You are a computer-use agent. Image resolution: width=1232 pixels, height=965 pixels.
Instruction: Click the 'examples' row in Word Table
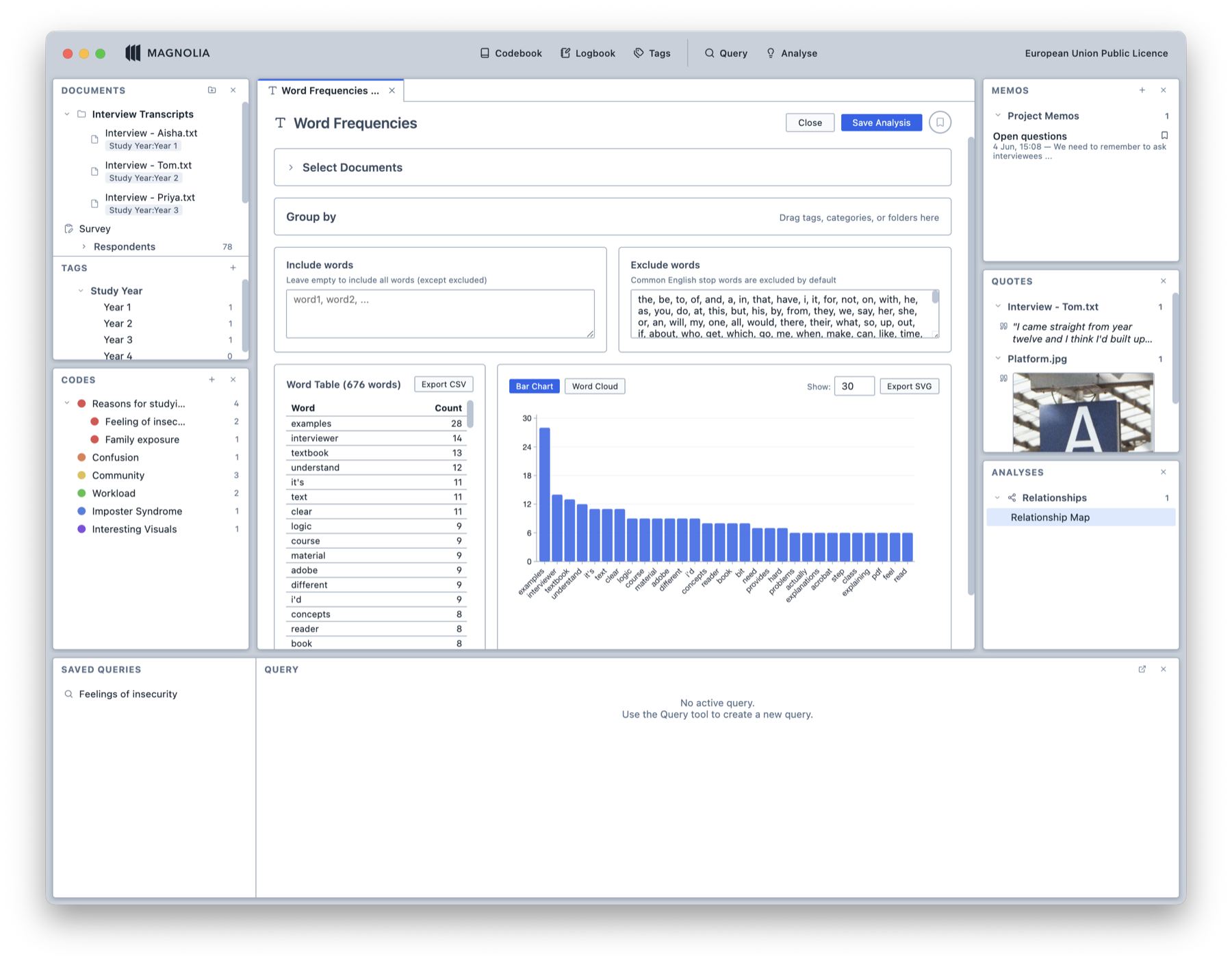[376, 424]
